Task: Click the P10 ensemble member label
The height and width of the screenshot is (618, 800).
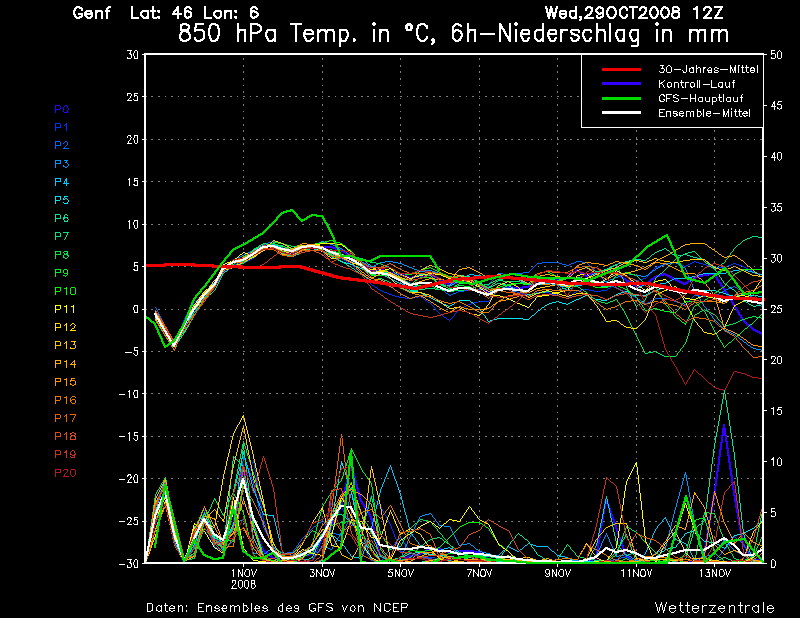Action: [x=64, y=291]
